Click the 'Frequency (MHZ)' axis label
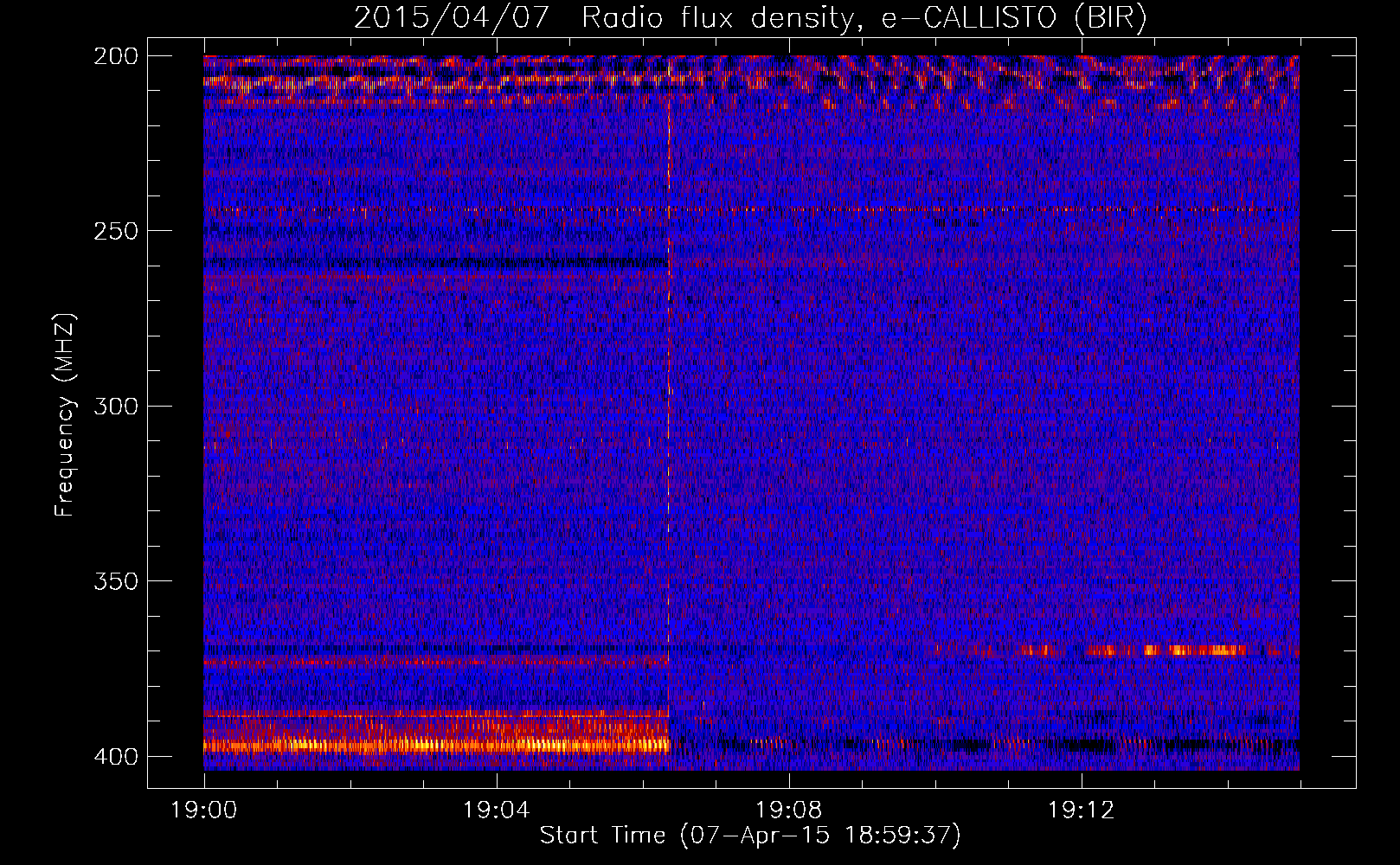 pyautogui.click(x=65, y=415)
